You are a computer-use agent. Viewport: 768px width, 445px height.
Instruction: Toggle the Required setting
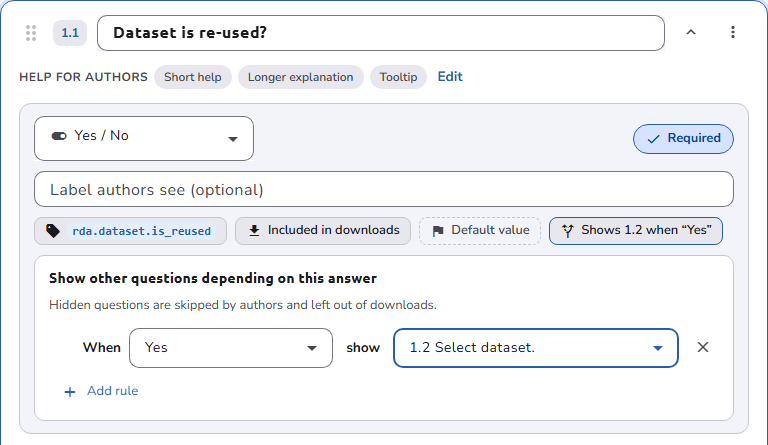point(683,139)
